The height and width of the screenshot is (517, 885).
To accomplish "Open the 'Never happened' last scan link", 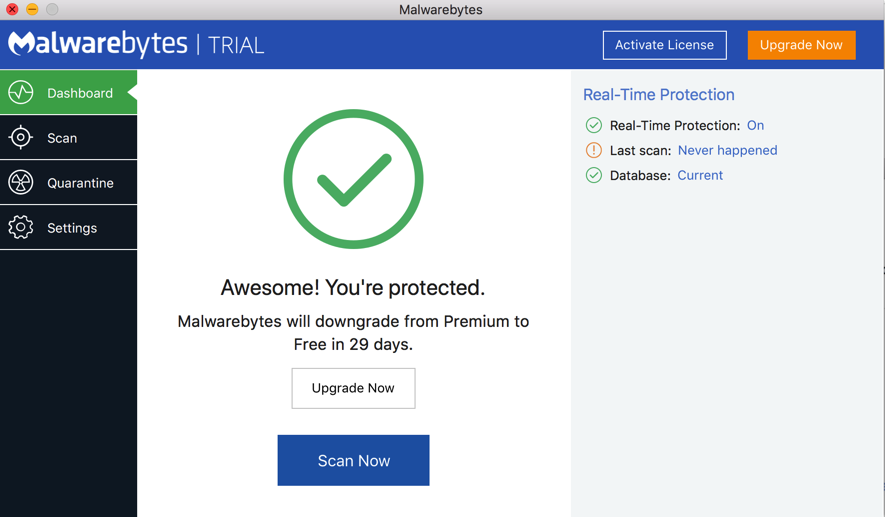I will tap(728, 150).
